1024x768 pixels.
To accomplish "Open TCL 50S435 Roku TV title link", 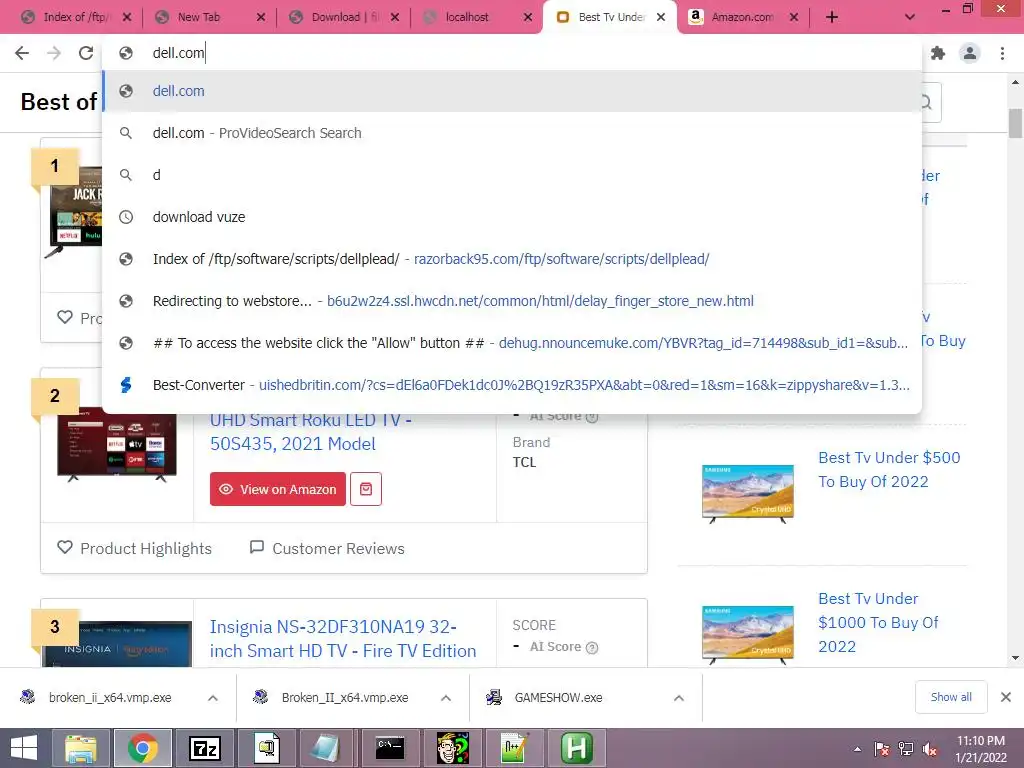I will [x=310, y=432].
